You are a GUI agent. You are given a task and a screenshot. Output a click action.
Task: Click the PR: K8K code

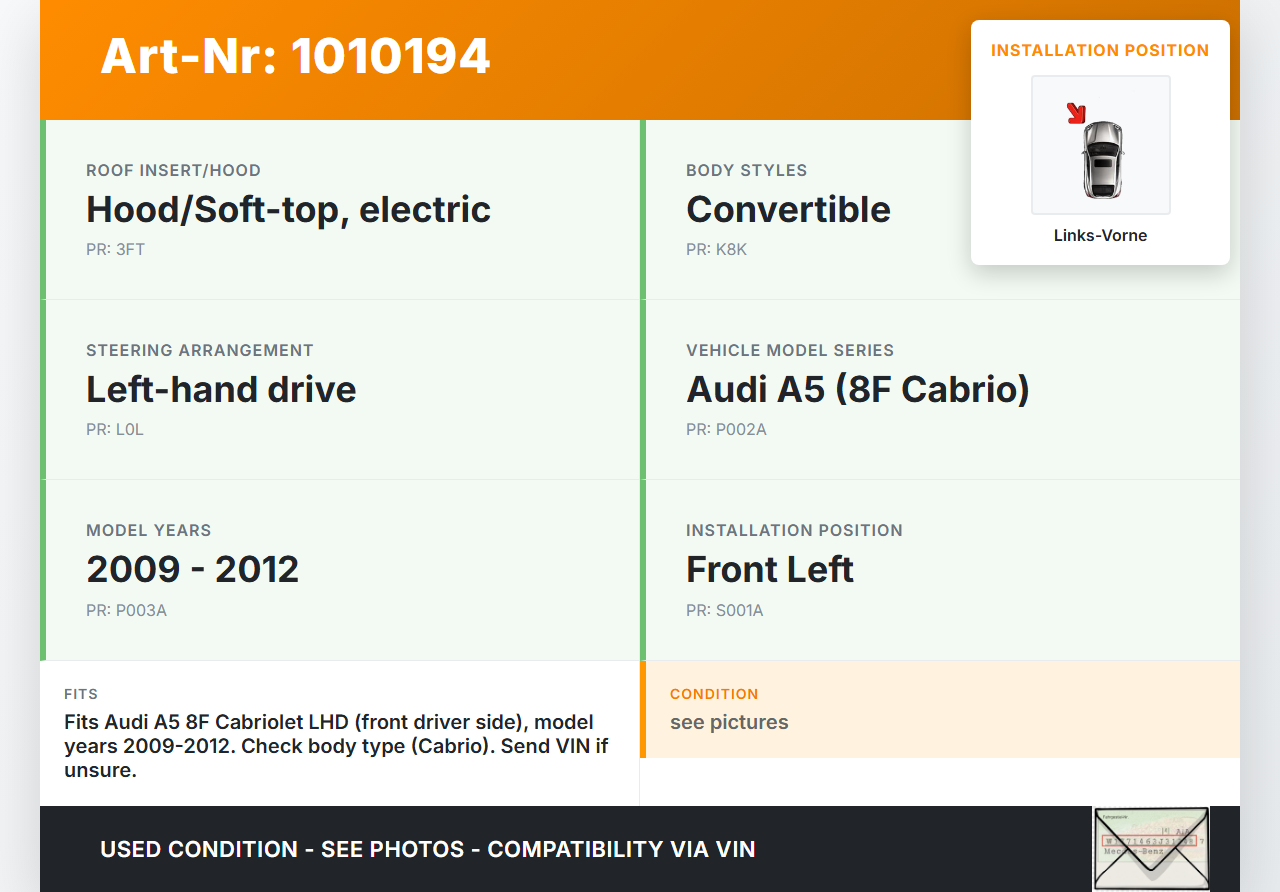point(716,250)
